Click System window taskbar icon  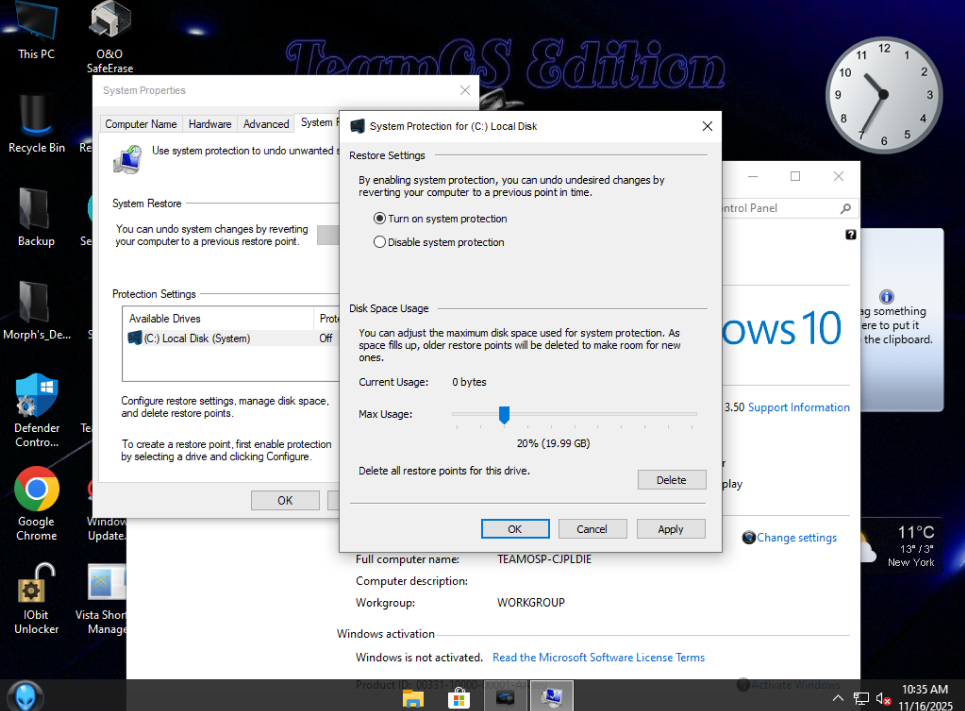(x=551, y=697)
